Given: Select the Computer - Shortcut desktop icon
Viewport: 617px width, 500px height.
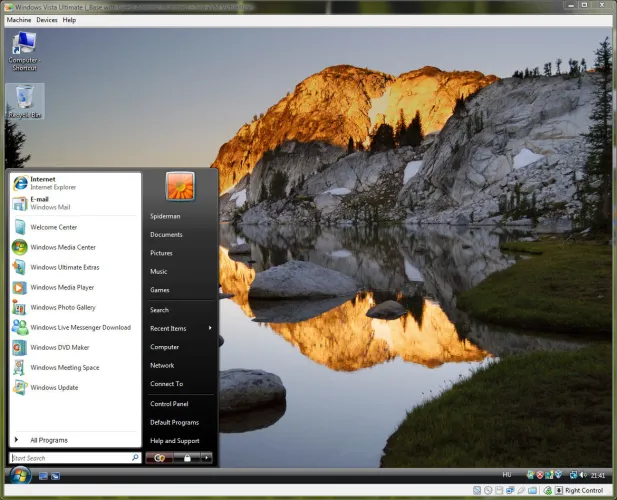Looking at the screenshot, I should click(x=24, y=52).
